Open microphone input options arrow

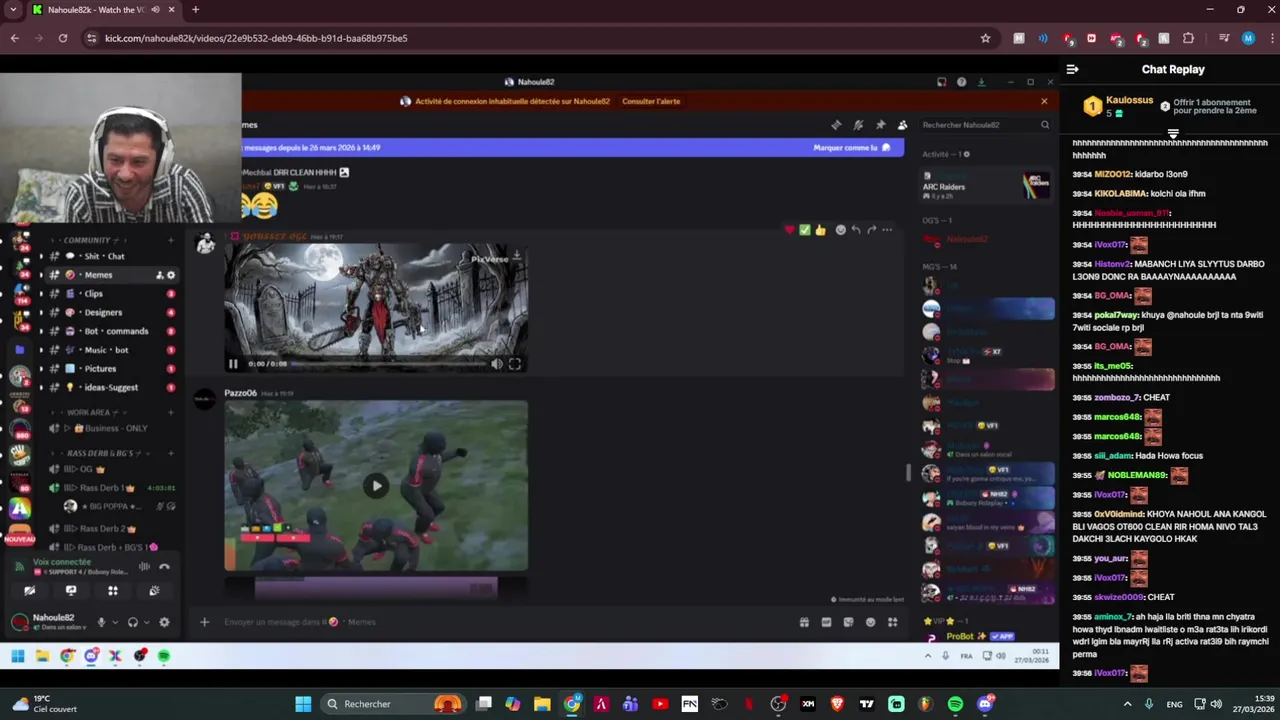click(x=114, y=622)
